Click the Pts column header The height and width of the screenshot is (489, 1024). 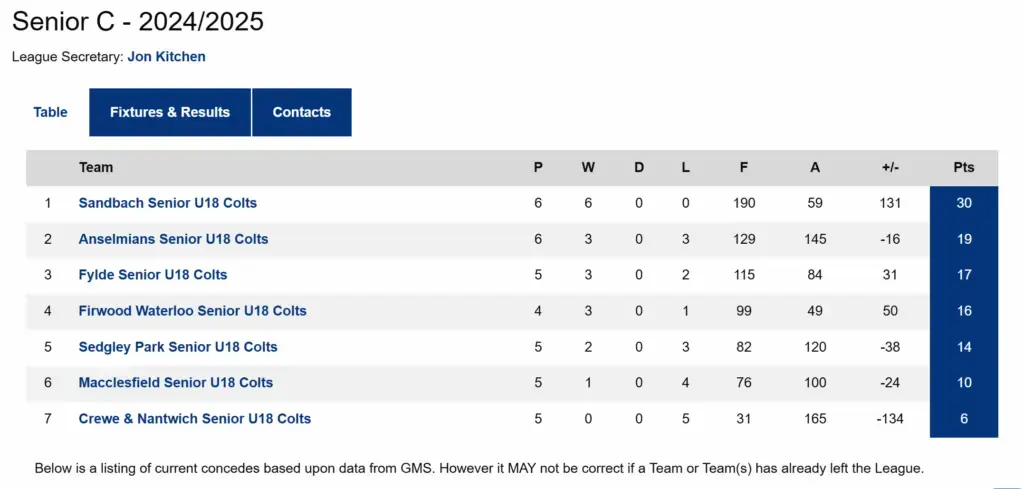[963, 167]
